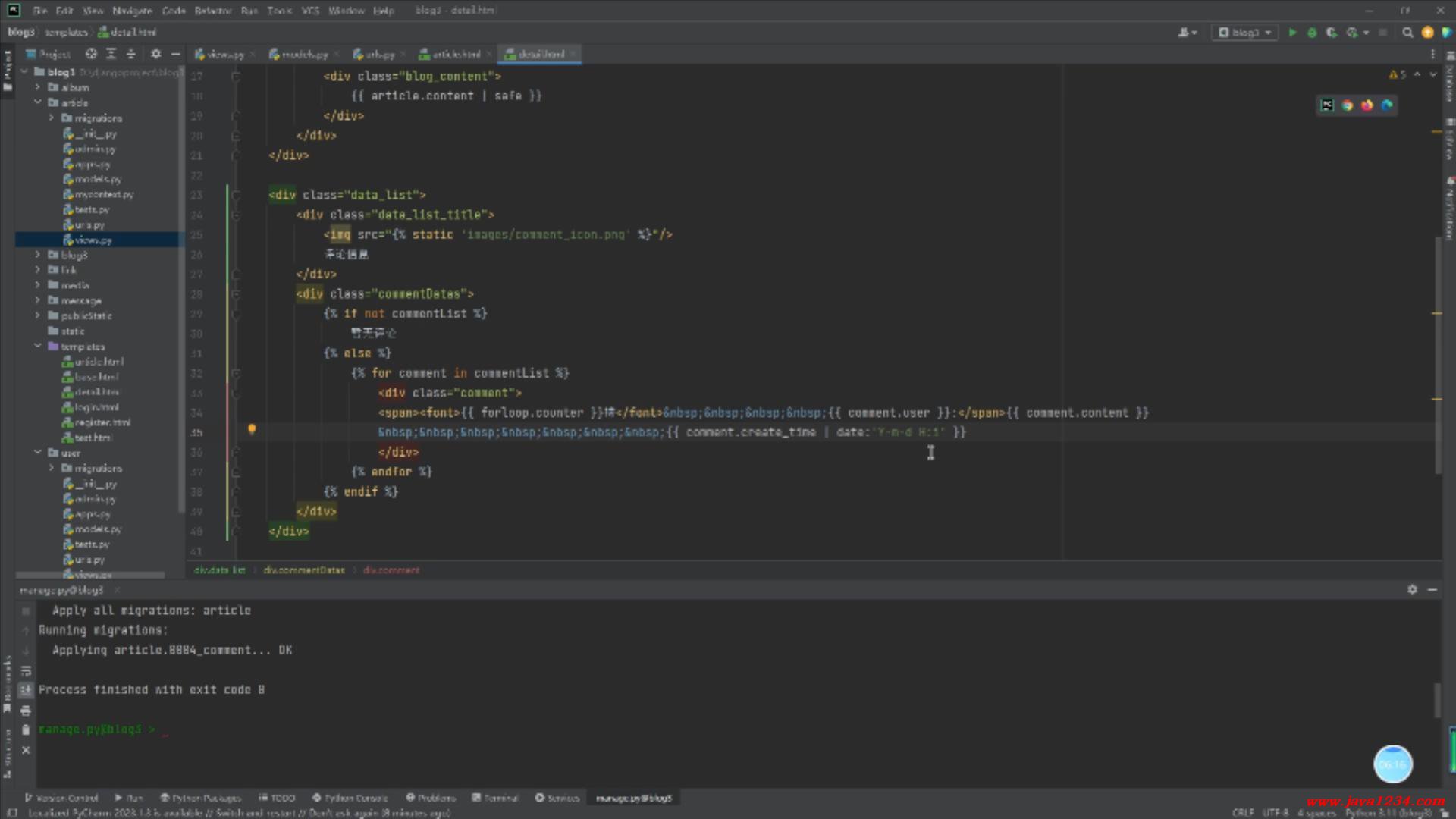Open Search Everywhere magnifier
This screenshot has width=1456, height=819.
coord(1407,33)
